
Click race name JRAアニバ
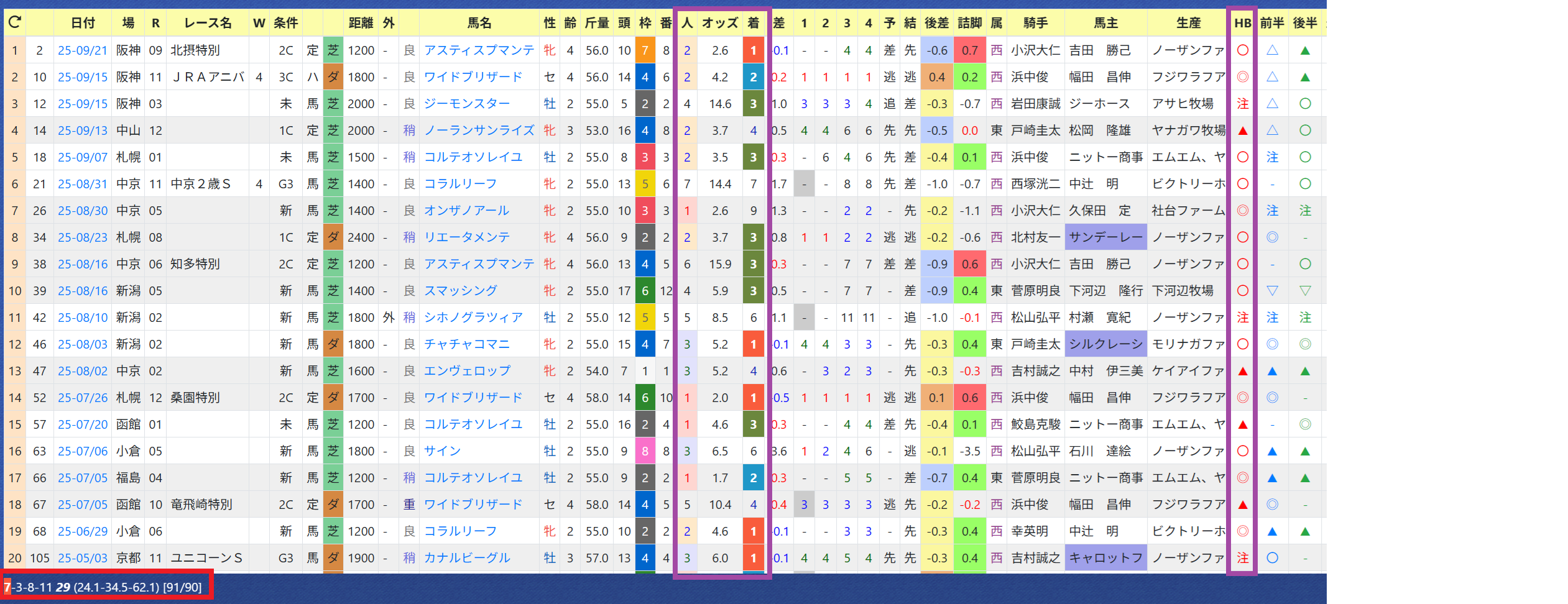coord(208,77)
